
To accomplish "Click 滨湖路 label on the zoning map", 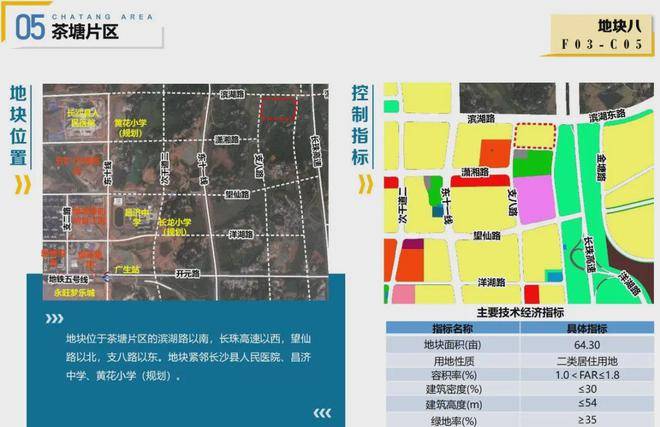I will coord(481,119).
